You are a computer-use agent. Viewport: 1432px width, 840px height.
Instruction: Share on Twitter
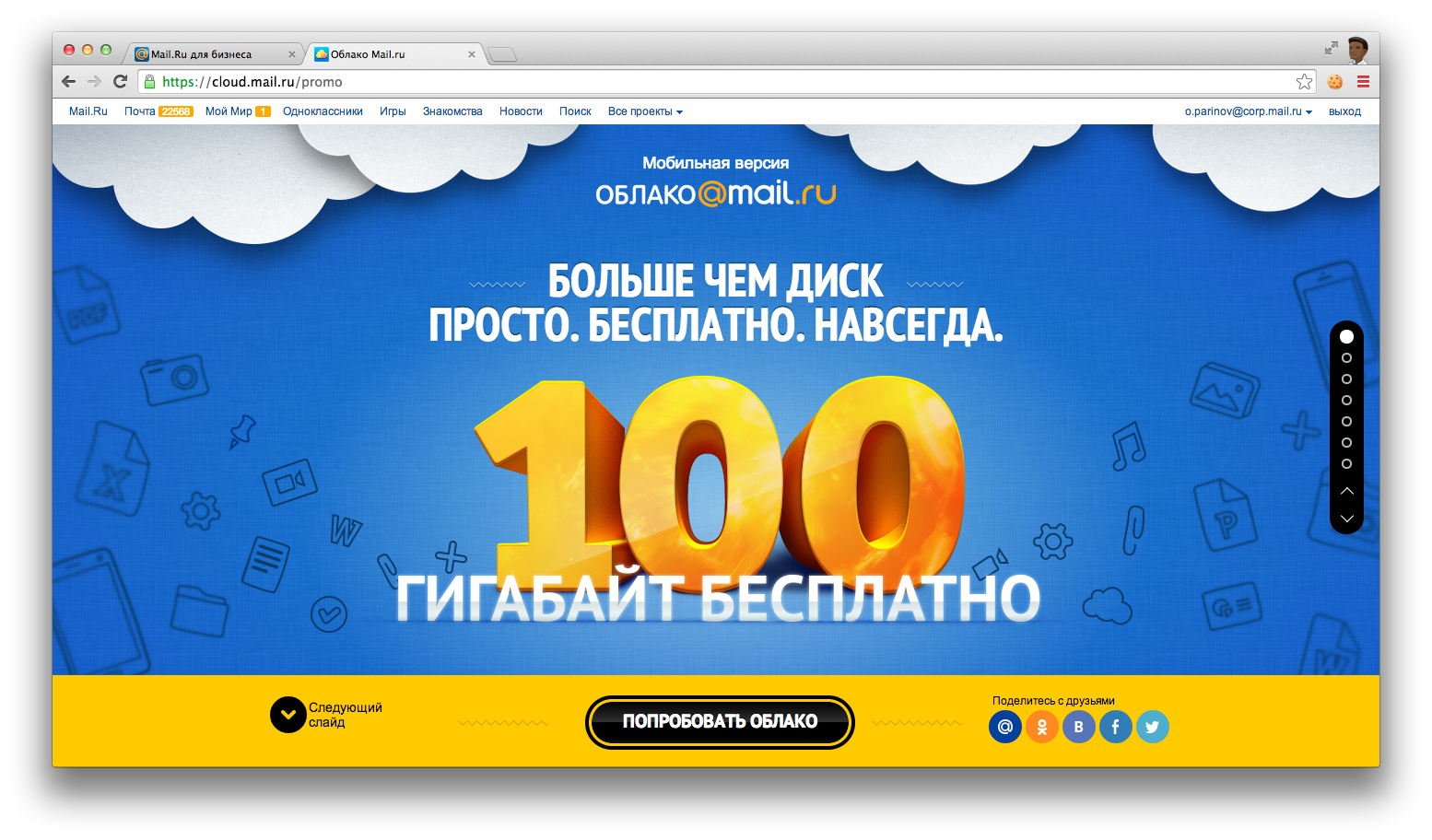(1153, 727)
